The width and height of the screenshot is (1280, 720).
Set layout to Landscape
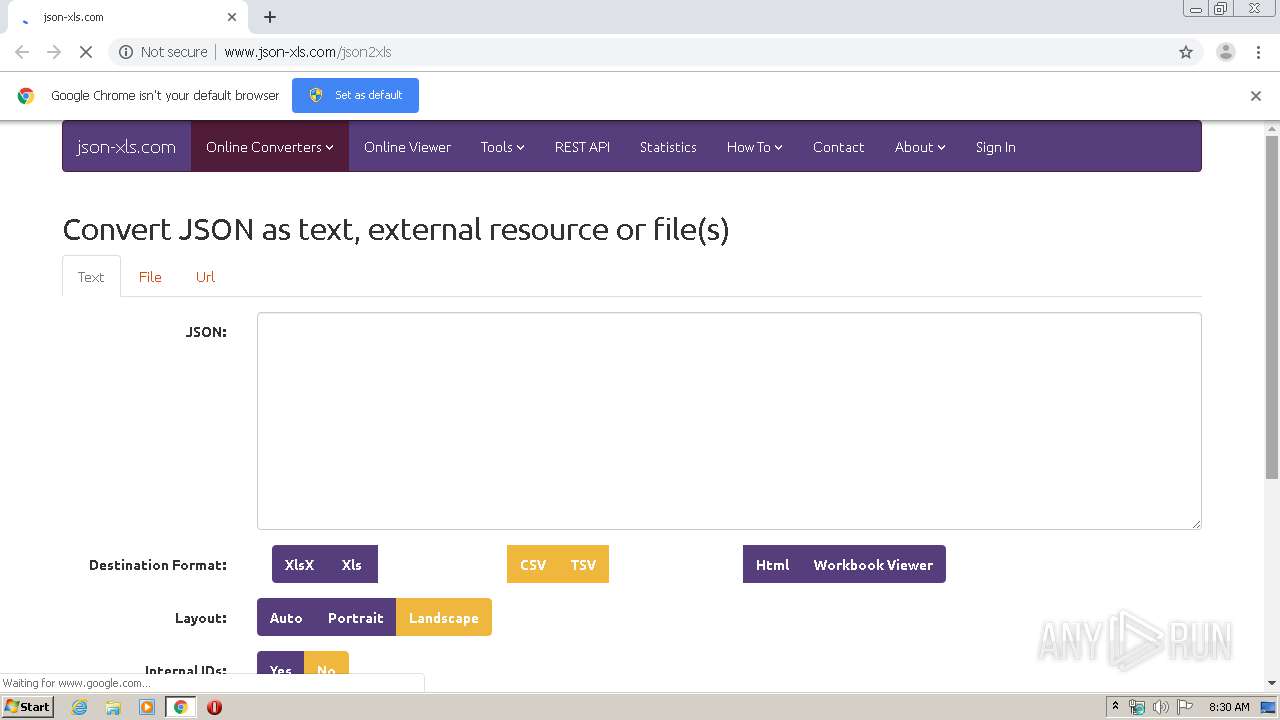[x=444, y=618]
